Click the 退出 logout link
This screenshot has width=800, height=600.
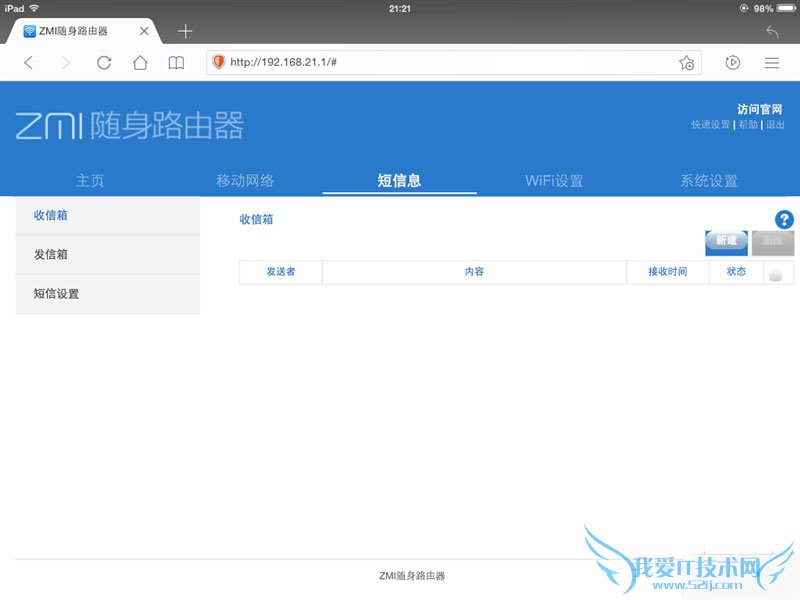click(x=775, y=125)
